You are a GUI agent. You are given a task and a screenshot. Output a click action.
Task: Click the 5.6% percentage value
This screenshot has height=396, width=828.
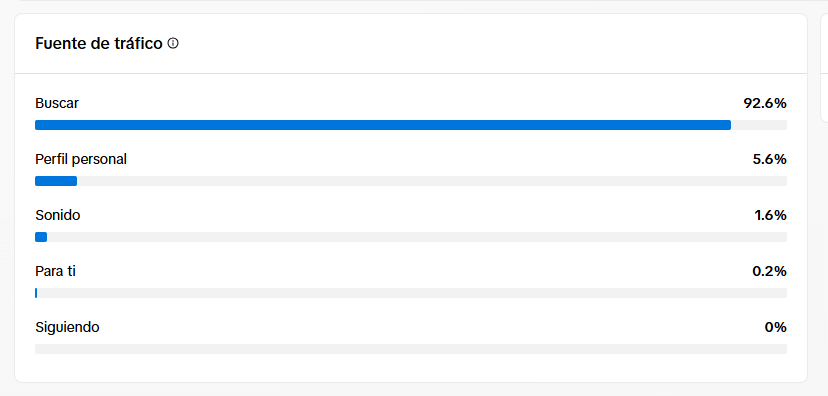pos(769,159)
